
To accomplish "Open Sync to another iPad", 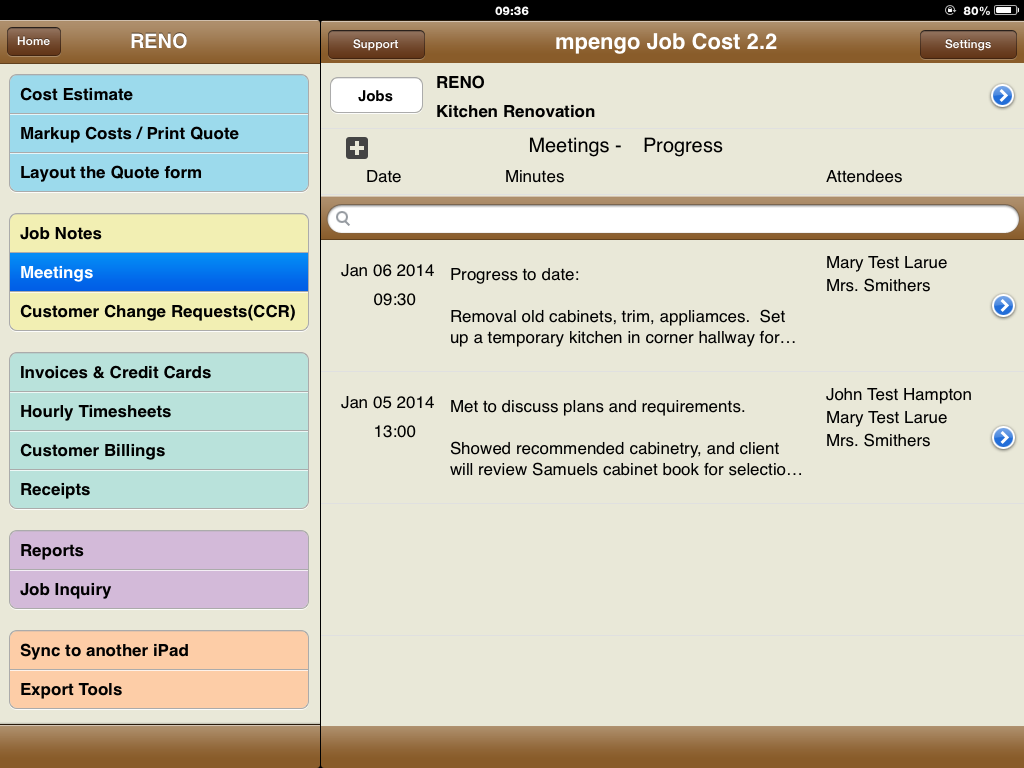I will click(x=159, y=651).
